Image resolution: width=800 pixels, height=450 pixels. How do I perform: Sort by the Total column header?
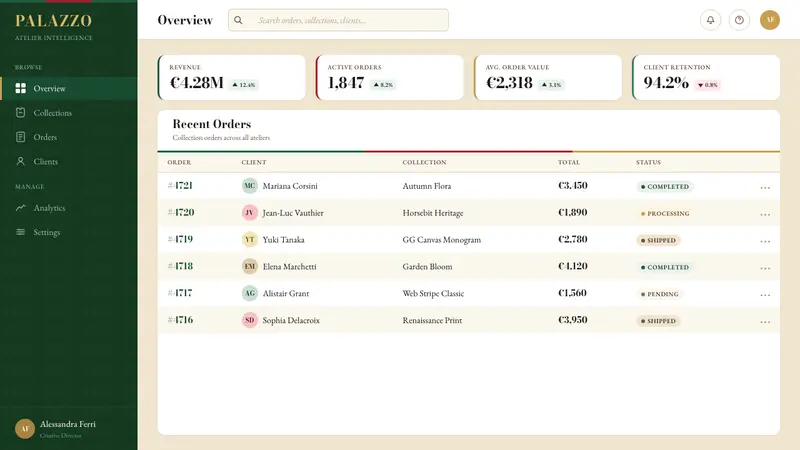pyautogui.click(x=568, y=162)
